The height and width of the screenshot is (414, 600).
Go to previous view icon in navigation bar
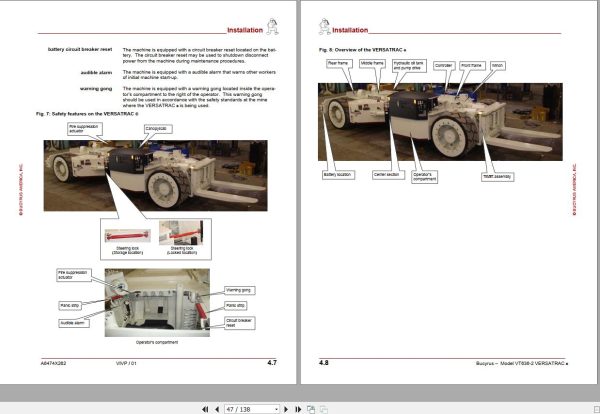311,409
